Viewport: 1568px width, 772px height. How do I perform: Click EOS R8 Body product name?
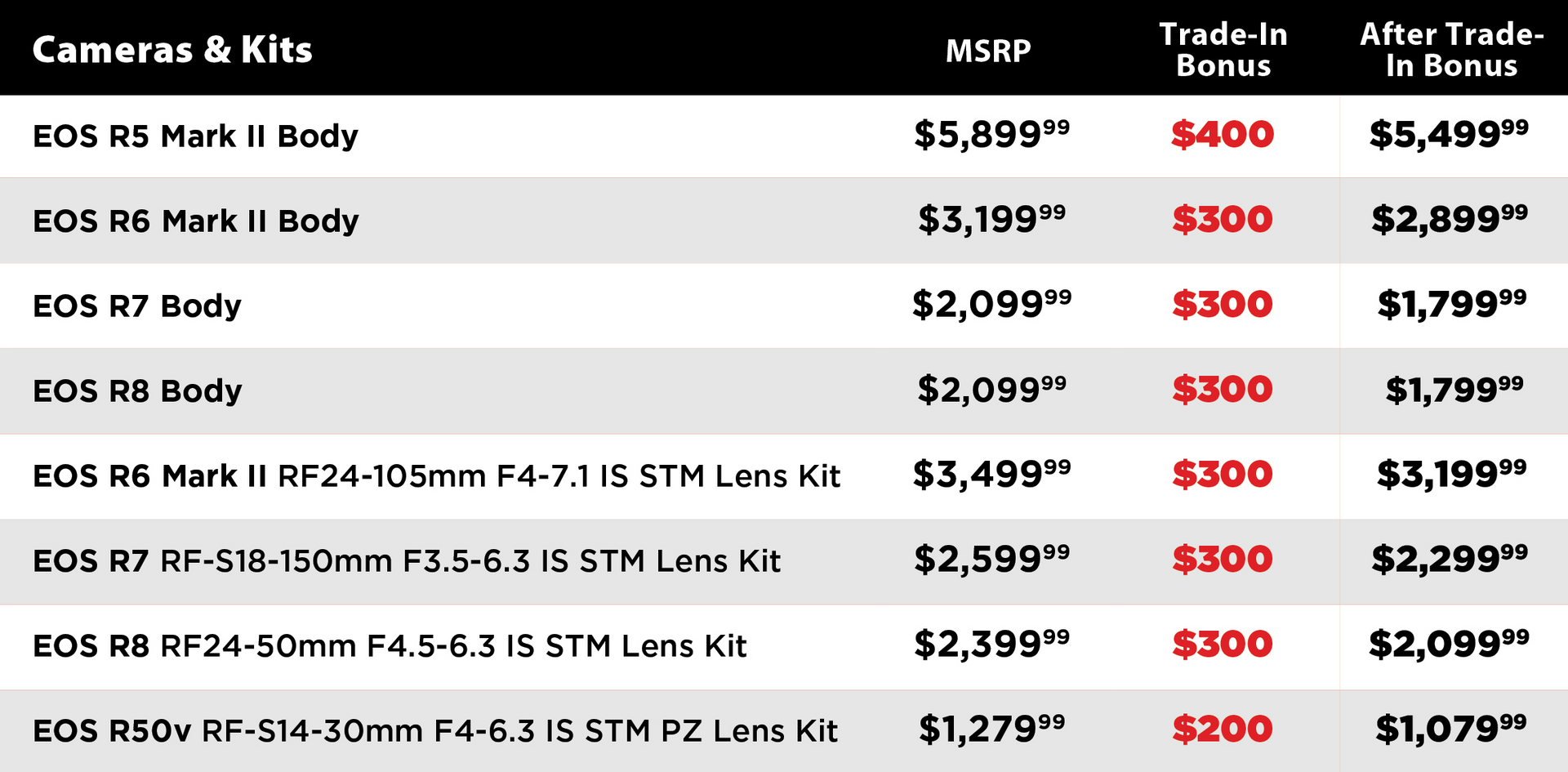tap(137, 391)
